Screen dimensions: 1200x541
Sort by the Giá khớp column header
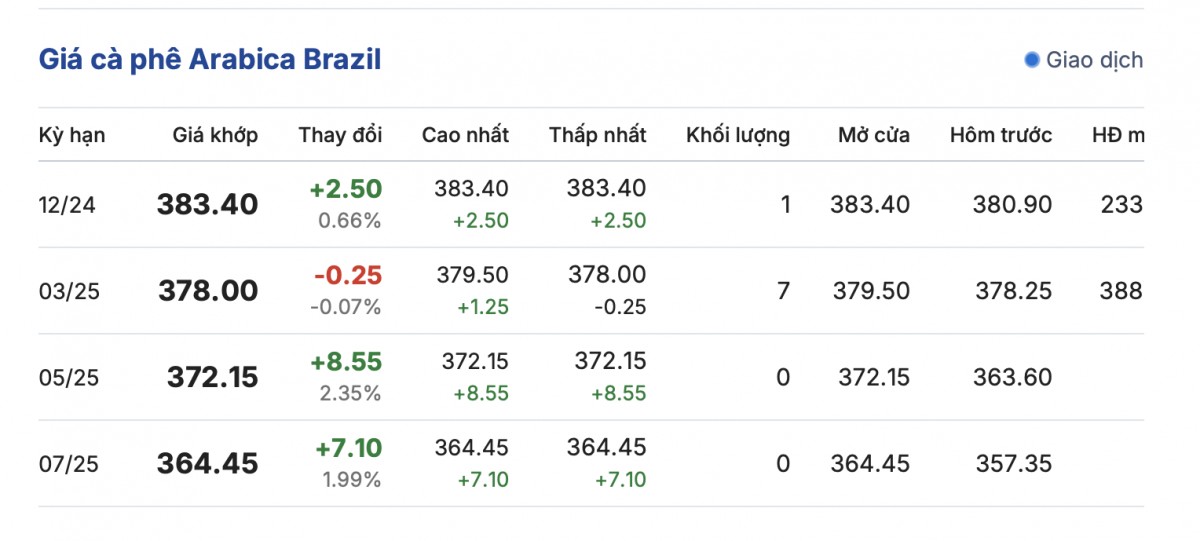(215, 135)
